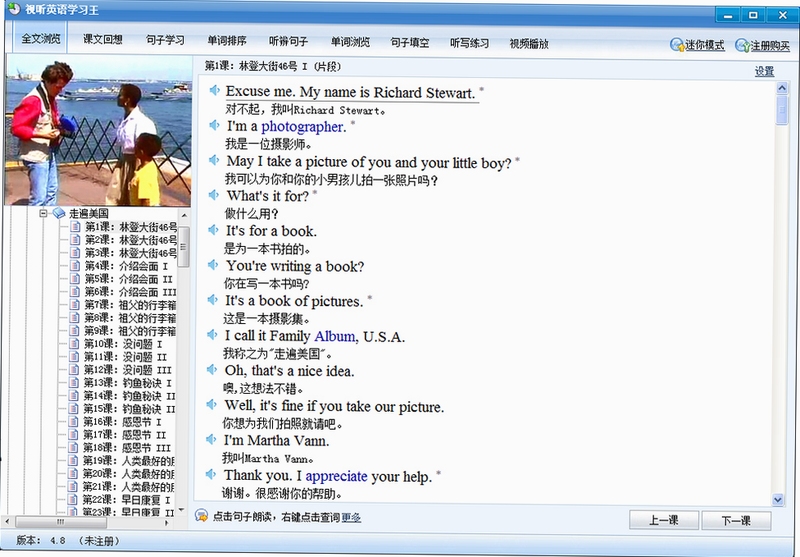Image resolution: width=800 pixels, height=557 pixels.
Task: Click the 迷你模式 link
Action: tap(705, 45)
